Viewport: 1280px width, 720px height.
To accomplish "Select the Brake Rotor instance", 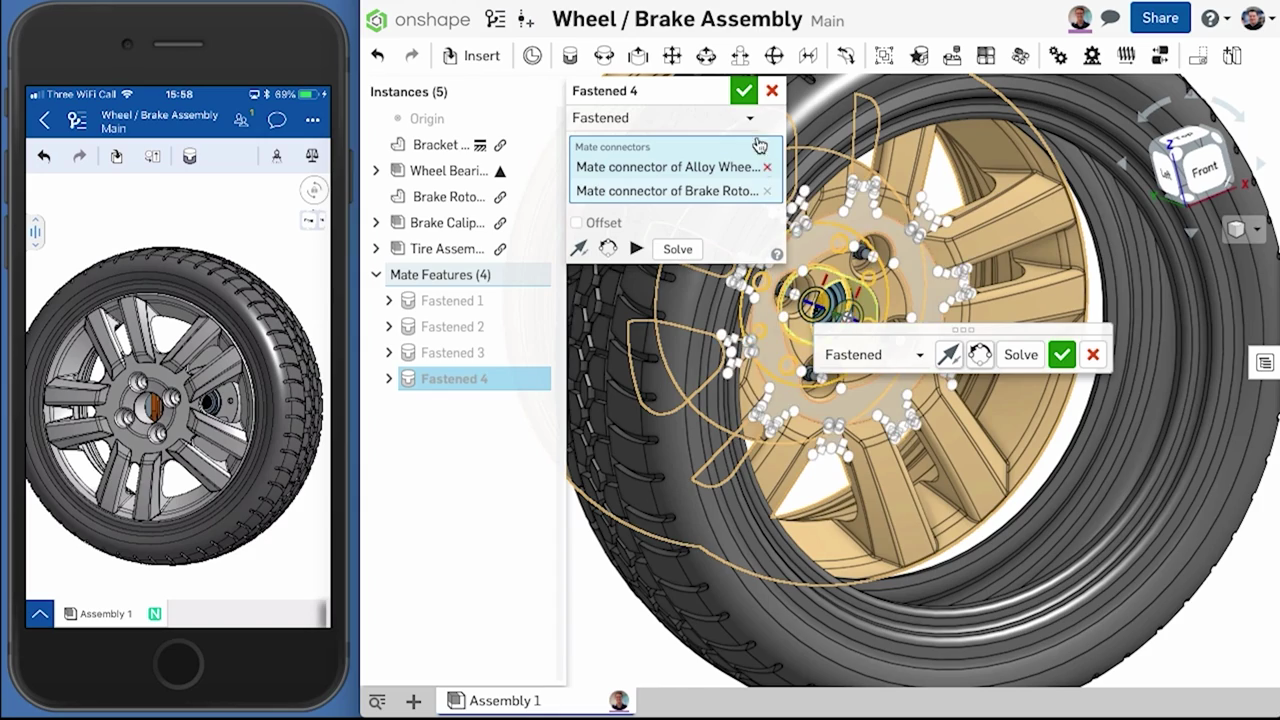I will tap(448, 197).
